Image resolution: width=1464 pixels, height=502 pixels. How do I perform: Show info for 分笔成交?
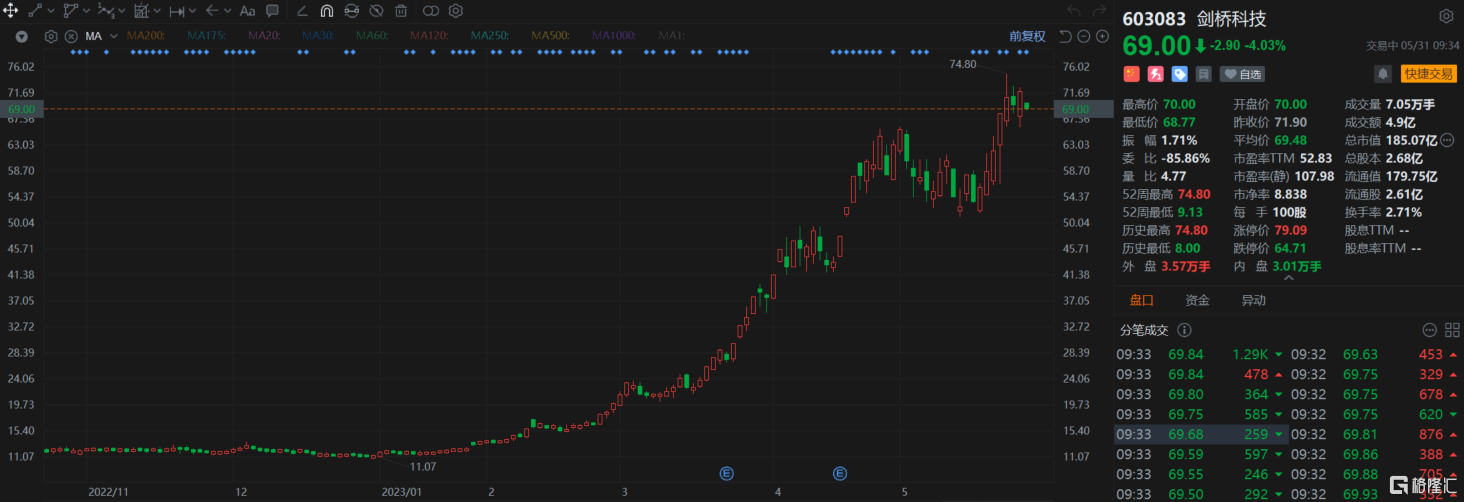[1185, 330]
